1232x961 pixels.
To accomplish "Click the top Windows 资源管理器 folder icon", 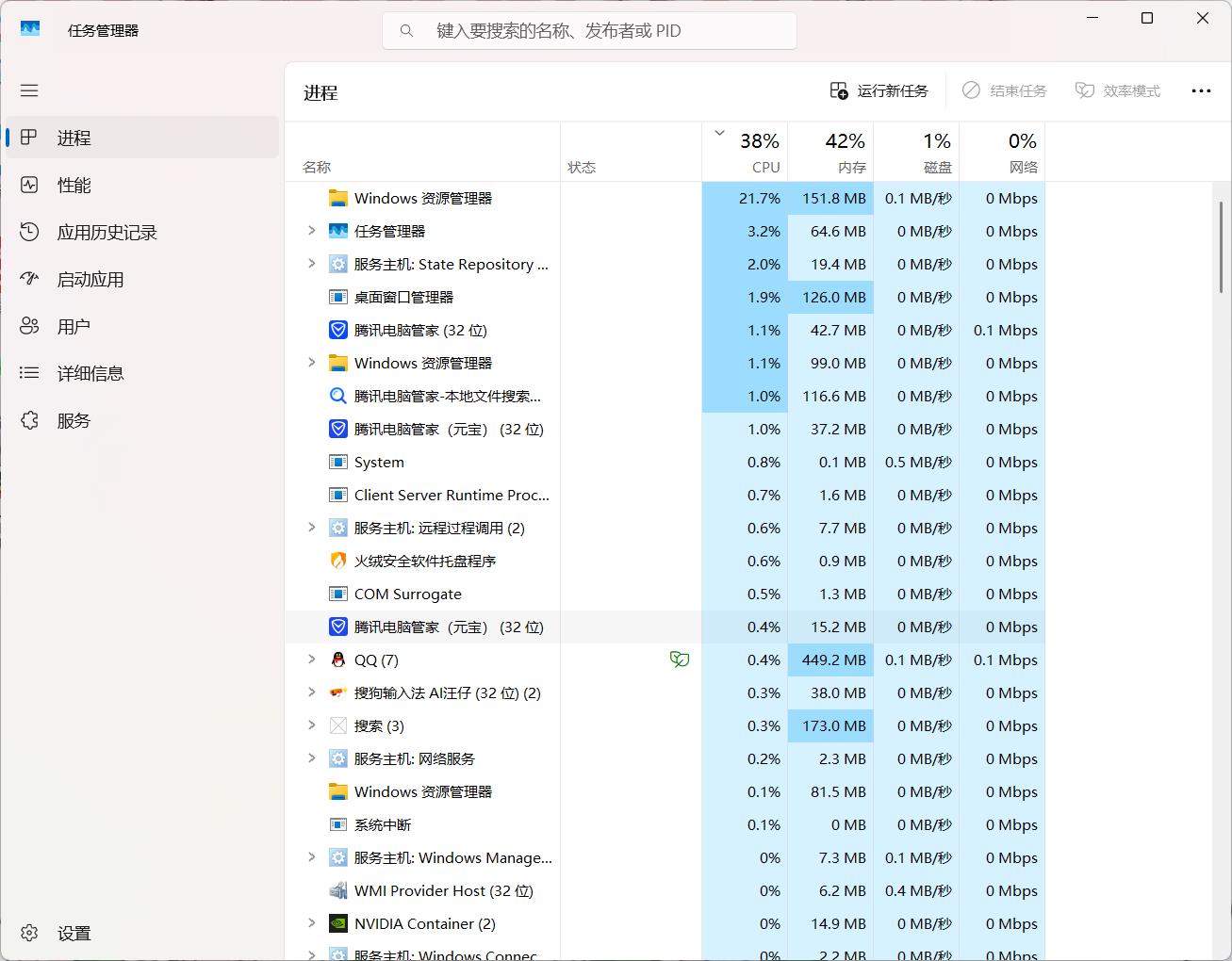I will point(338,198).
